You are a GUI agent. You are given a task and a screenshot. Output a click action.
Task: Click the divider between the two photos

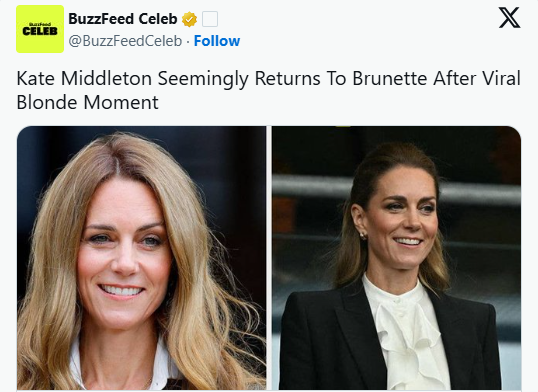[x=269, y=258]
